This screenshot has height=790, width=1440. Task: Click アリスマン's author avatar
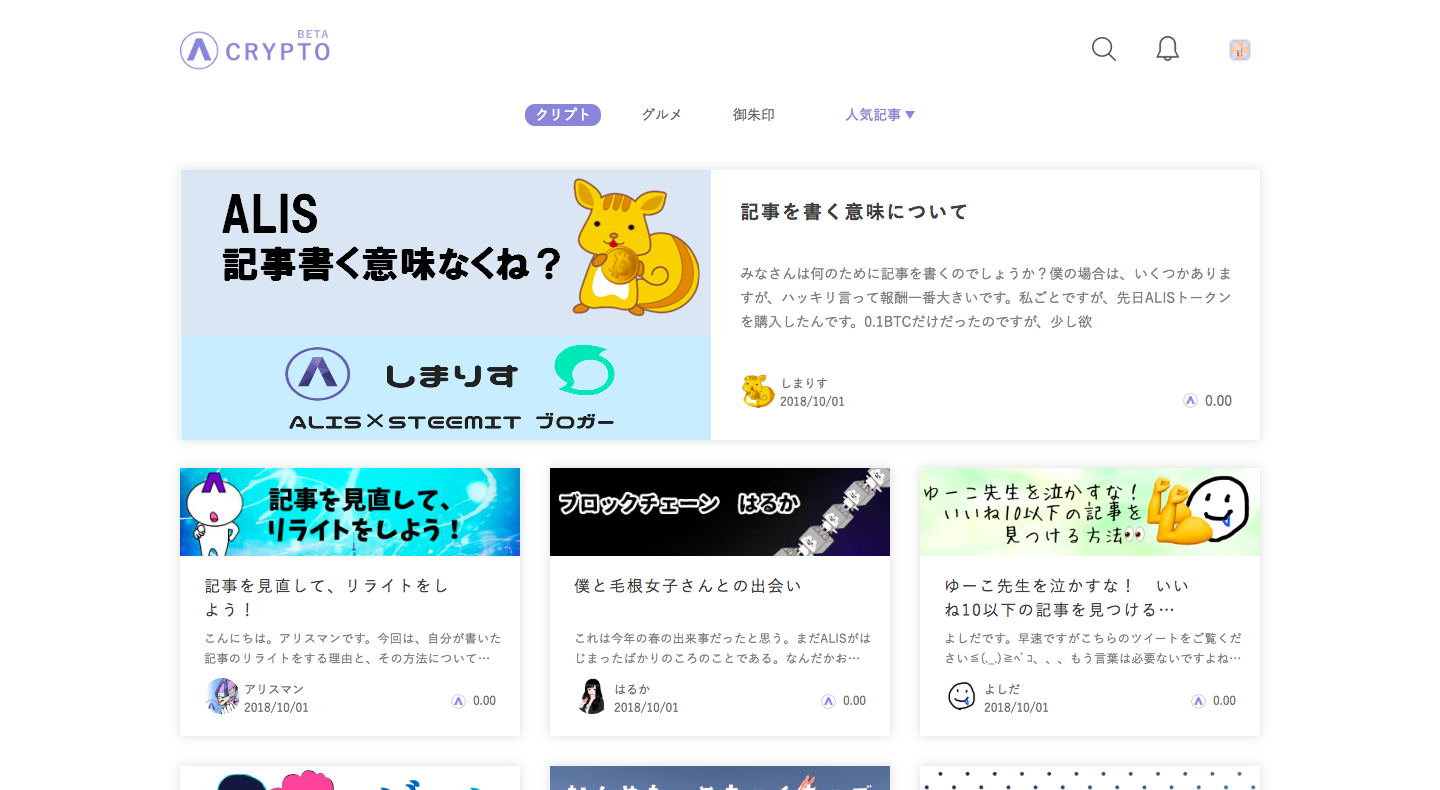pyautogui.click(x=222, y=696)
